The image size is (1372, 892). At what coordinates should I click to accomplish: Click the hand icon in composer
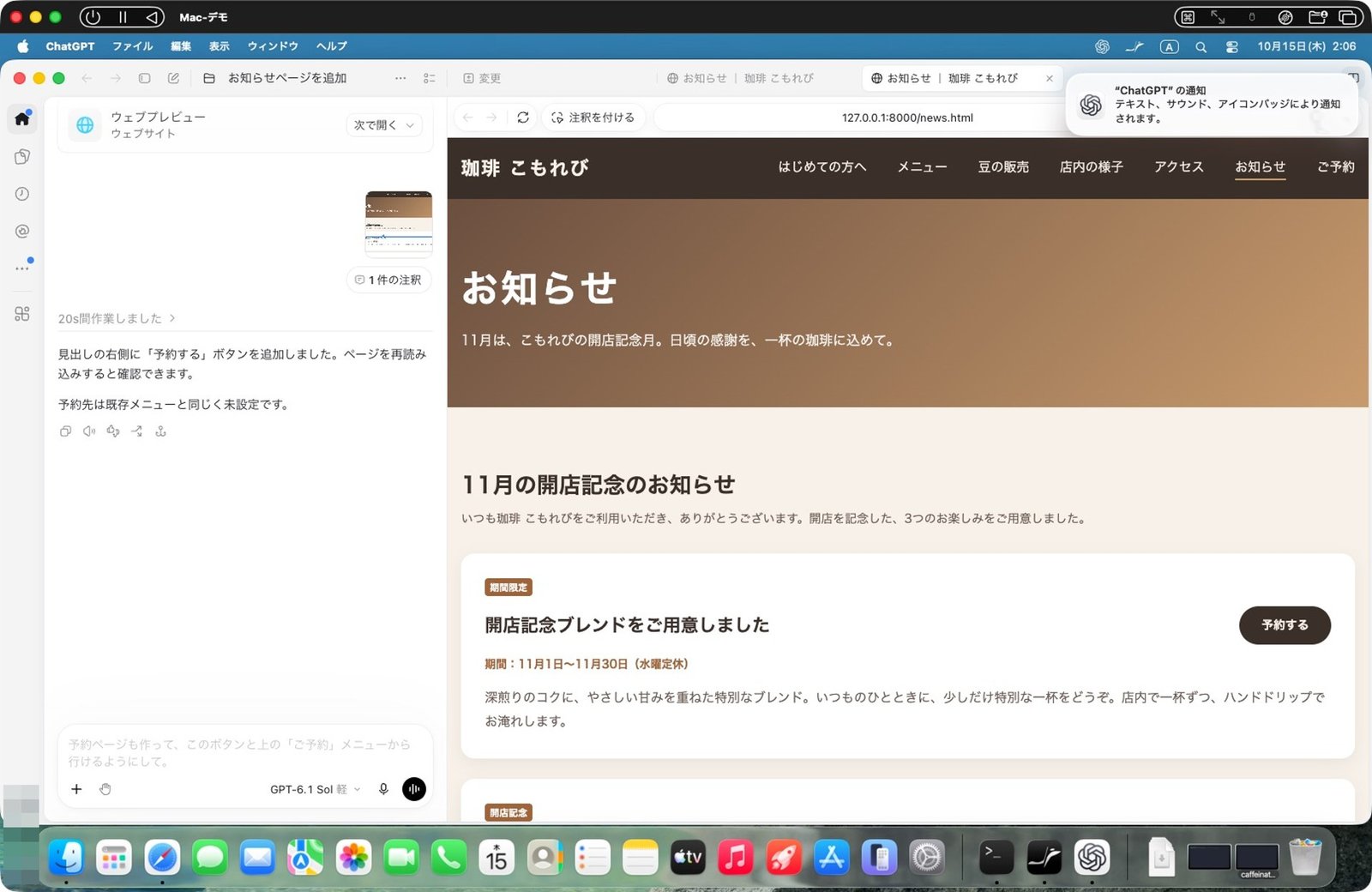(105, 789)
